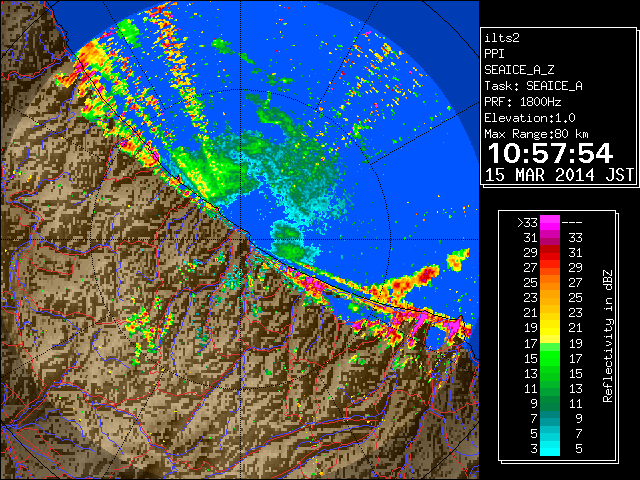Click the 'SEAICE_A_Z' product text

pos(519,70)
